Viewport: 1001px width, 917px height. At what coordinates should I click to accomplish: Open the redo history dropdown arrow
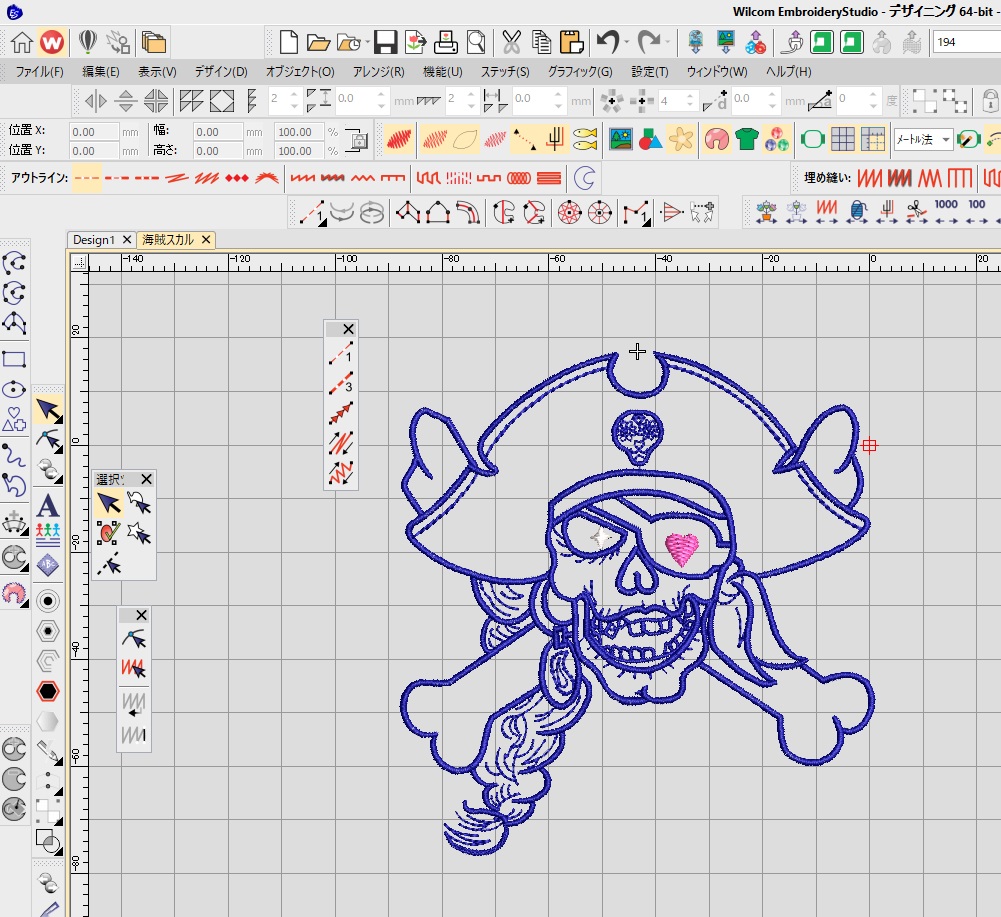668,42
